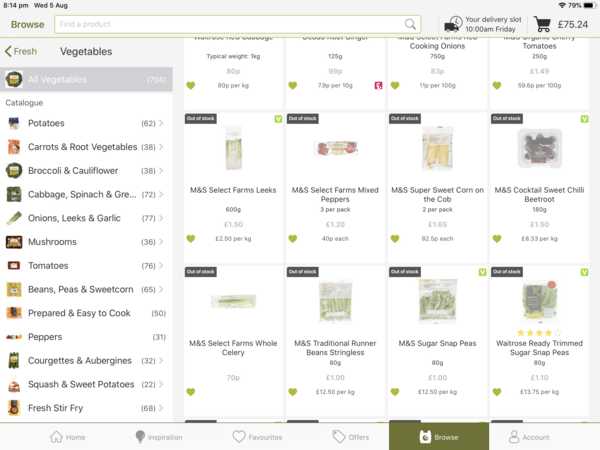
Task: Favourite the 80p per kg cabbage heart
Action: point(191,85)
